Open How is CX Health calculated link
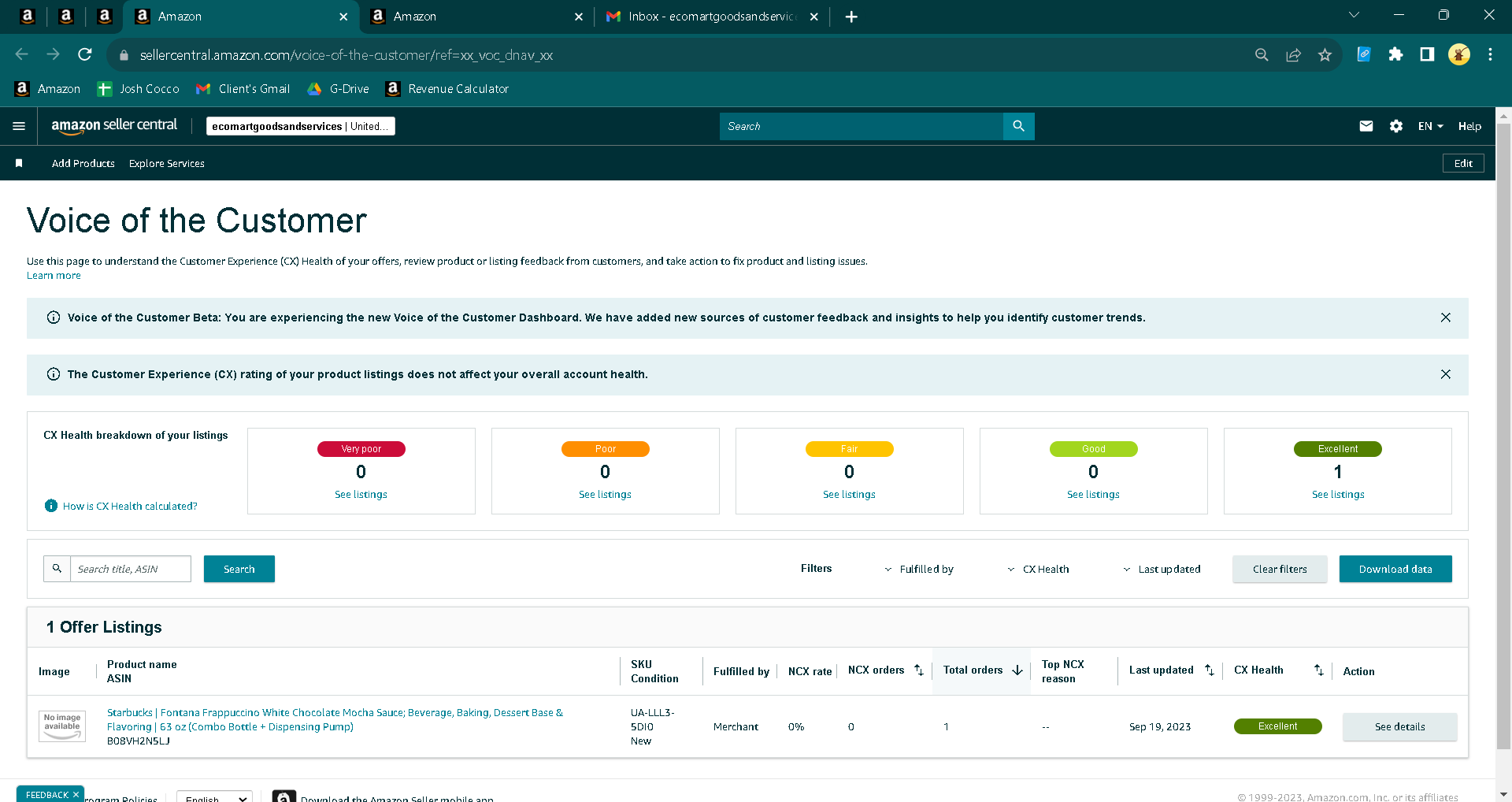The image size is (1512, 802). (x=130, y=506)
